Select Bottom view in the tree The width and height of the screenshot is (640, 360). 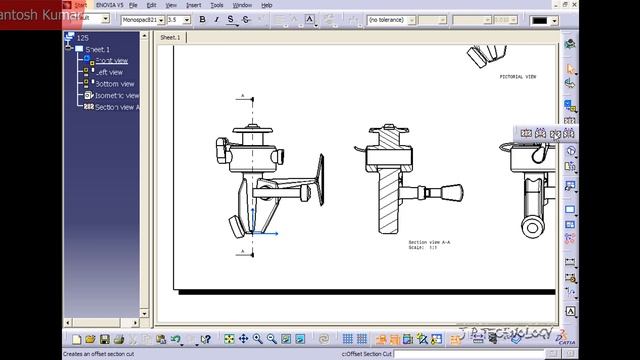click(x=114, y=84)
